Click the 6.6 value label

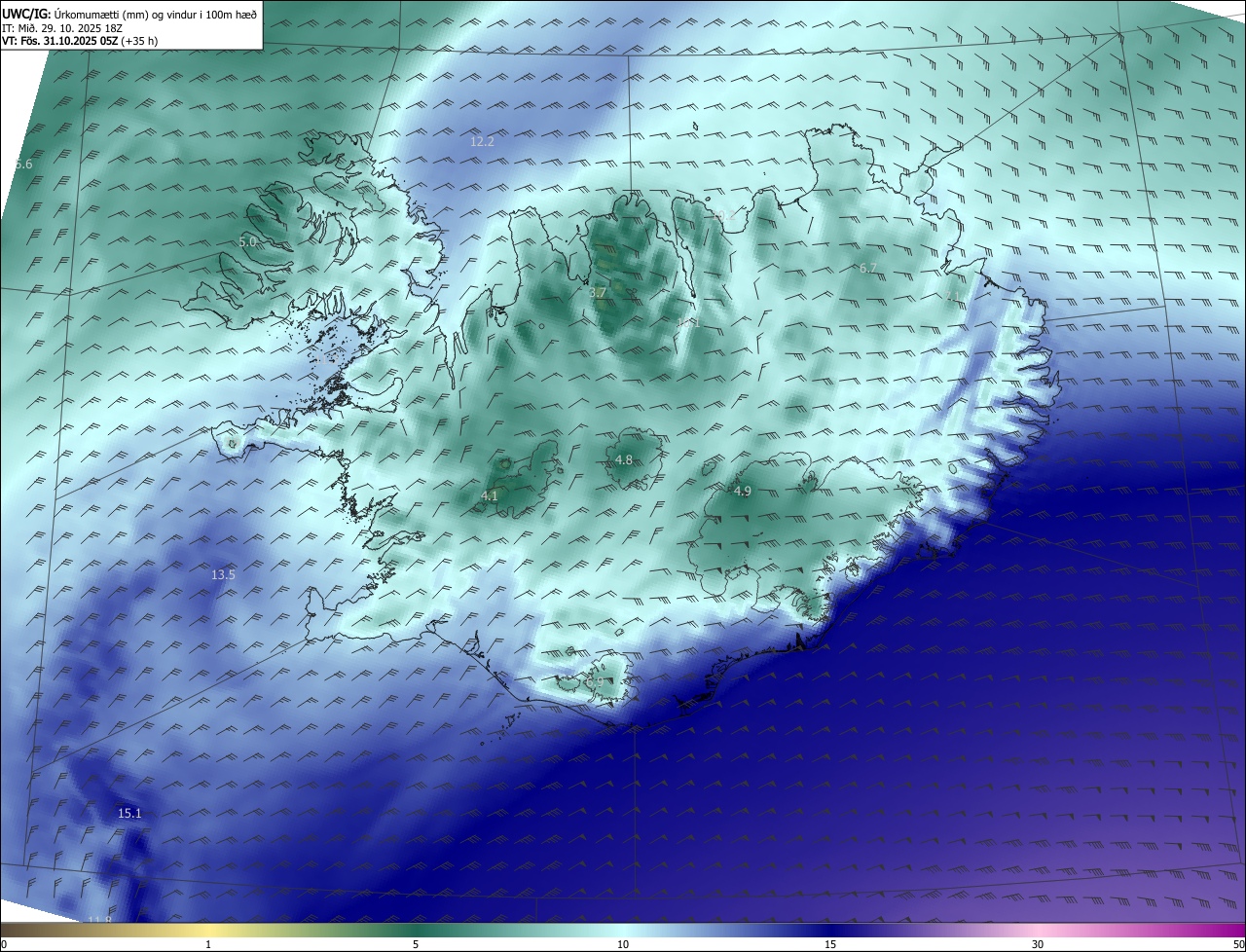pos(24,165)
